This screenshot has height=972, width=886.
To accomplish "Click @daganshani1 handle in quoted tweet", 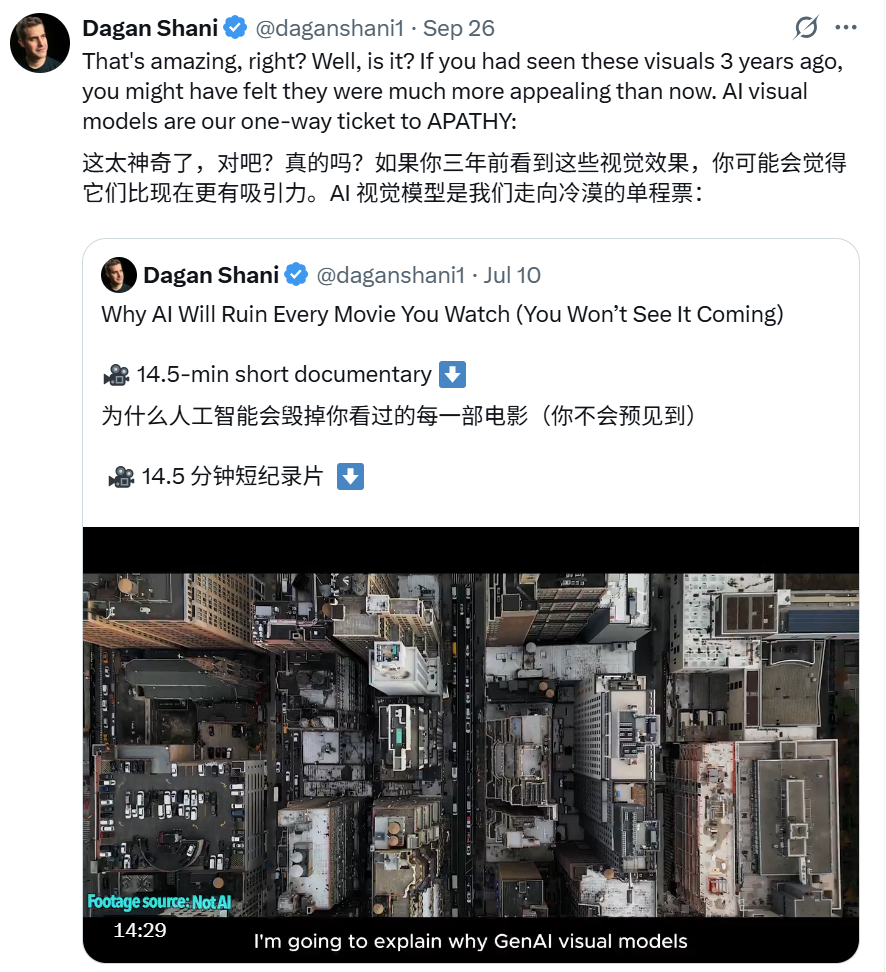I will tap(391, 275).
